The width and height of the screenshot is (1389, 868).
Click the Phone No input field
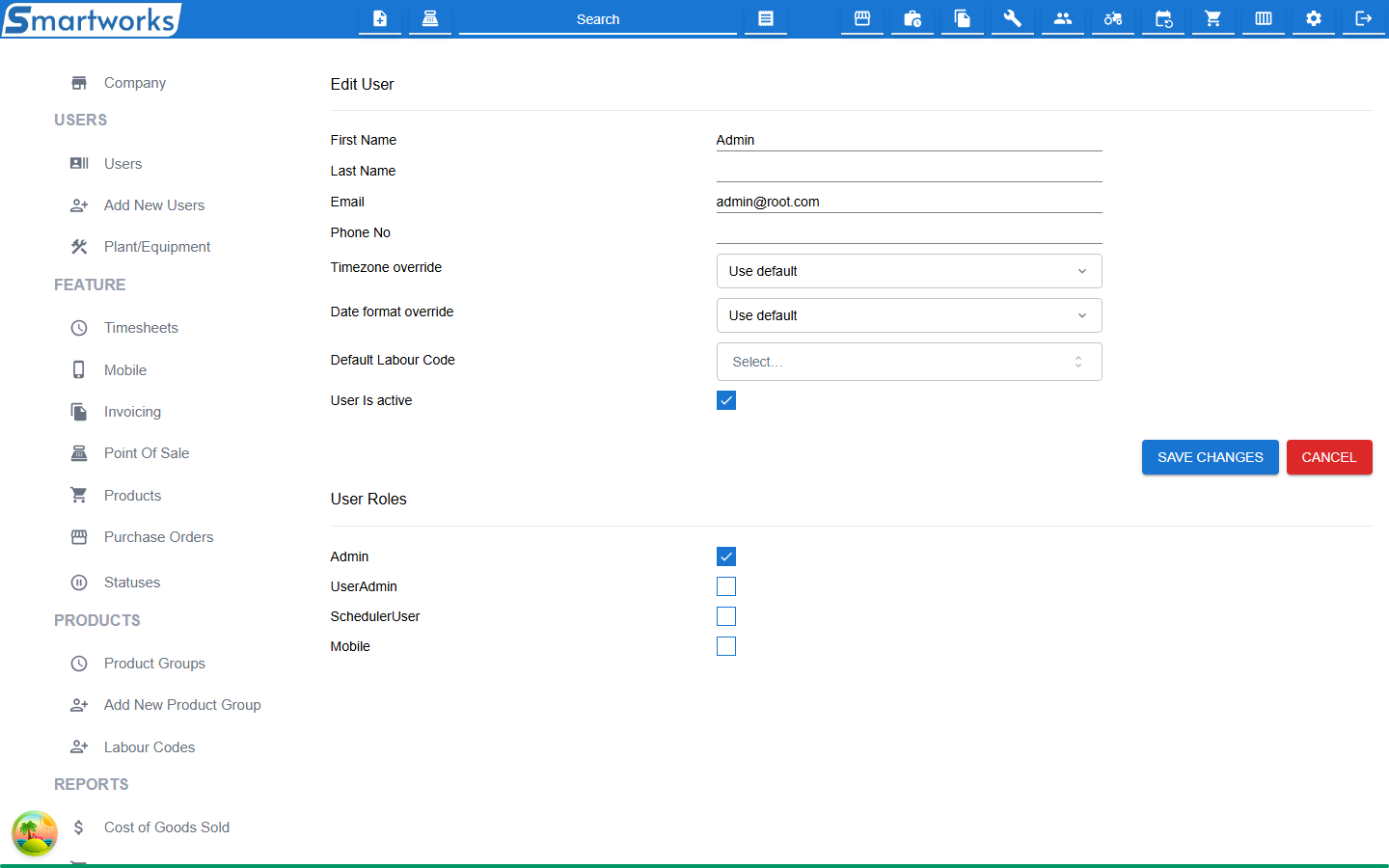coord(909,232)
